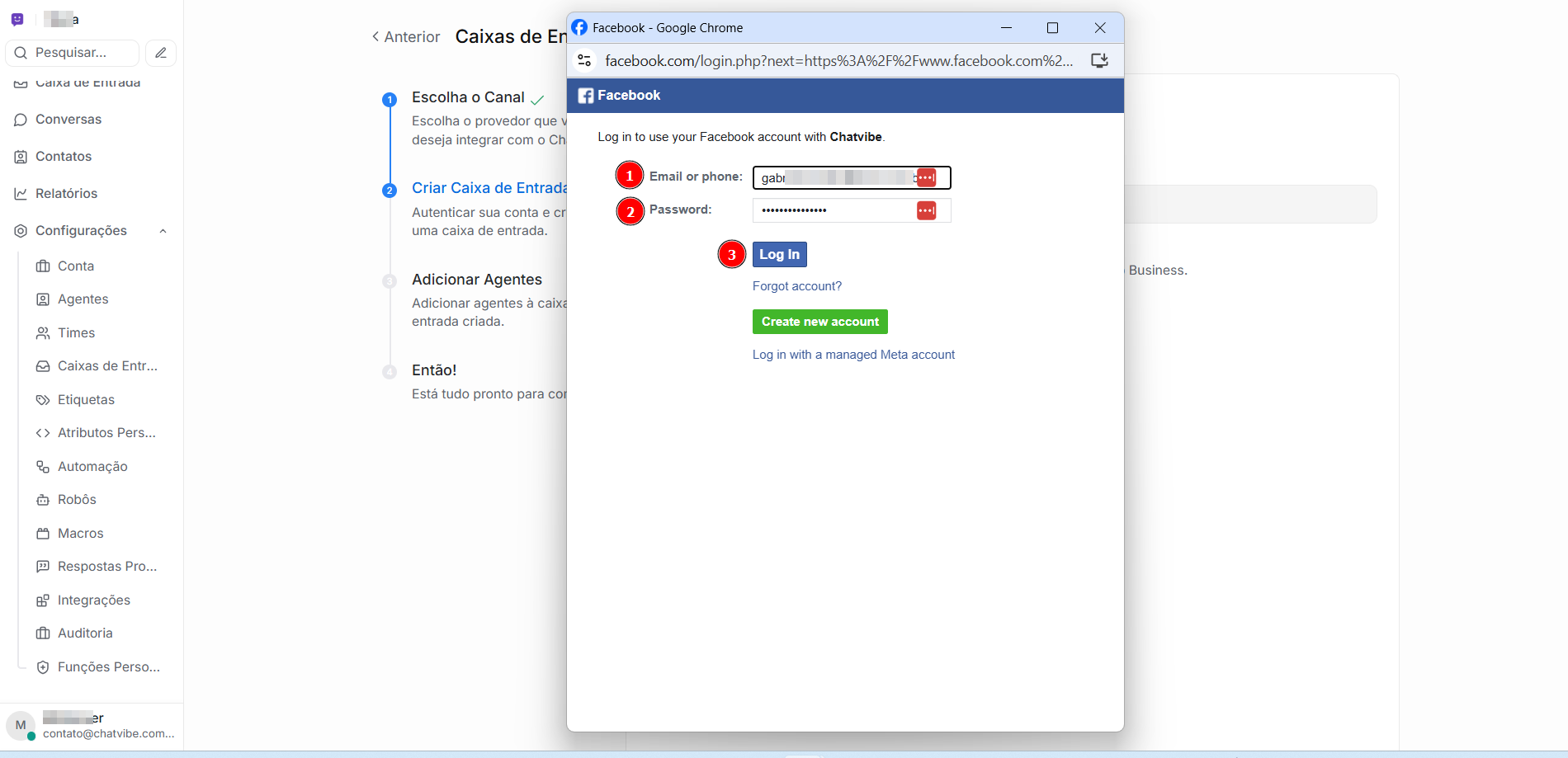Go back using the Anterior link

(406, 37)
